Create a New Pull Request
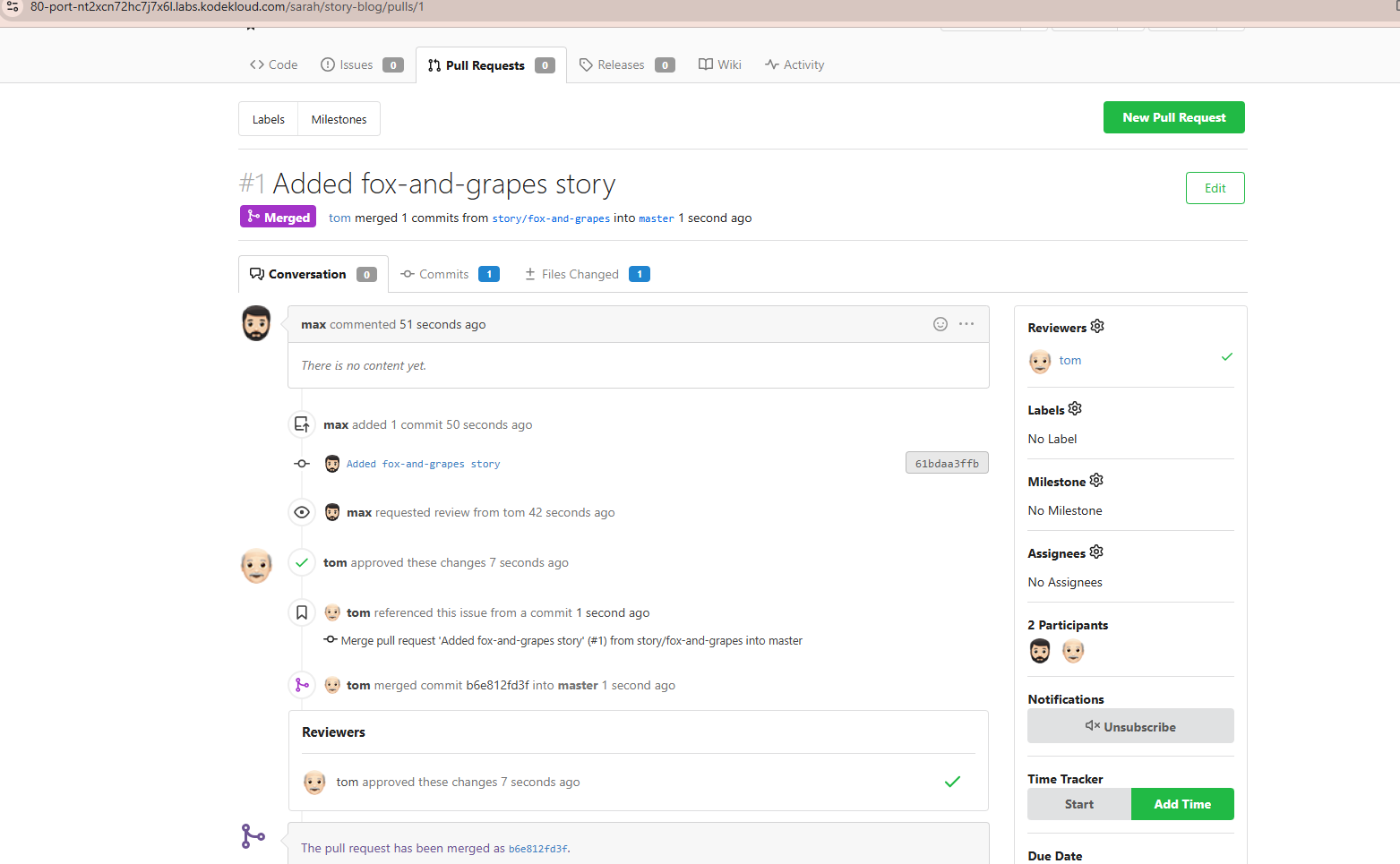 tap(1173, 117)
